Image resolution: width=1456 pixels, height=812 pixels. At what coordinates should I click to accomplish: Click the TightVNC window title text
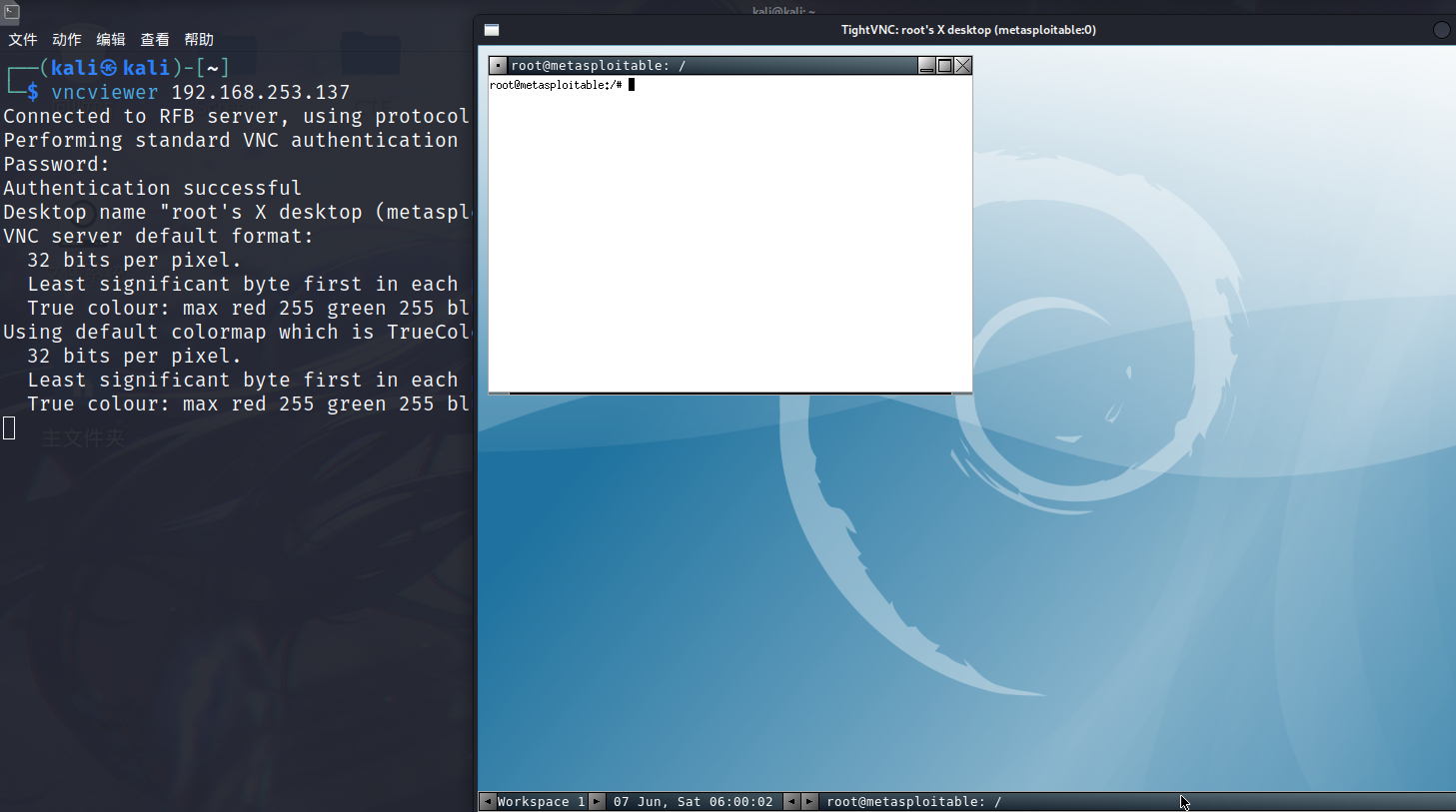click(968, 30)
